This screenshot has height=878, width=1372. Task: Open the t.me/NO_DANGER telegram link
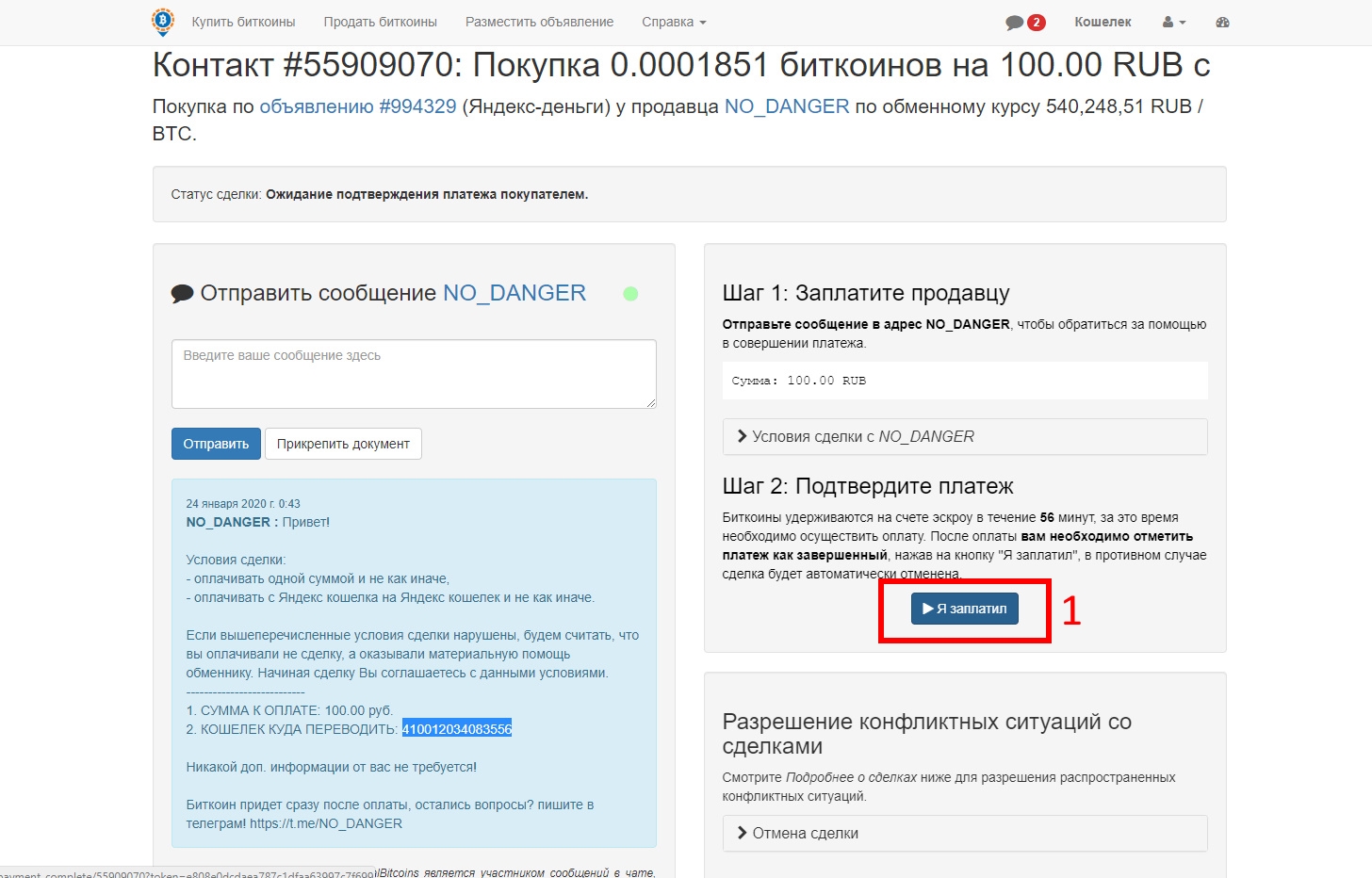click(x=326, y=823)
